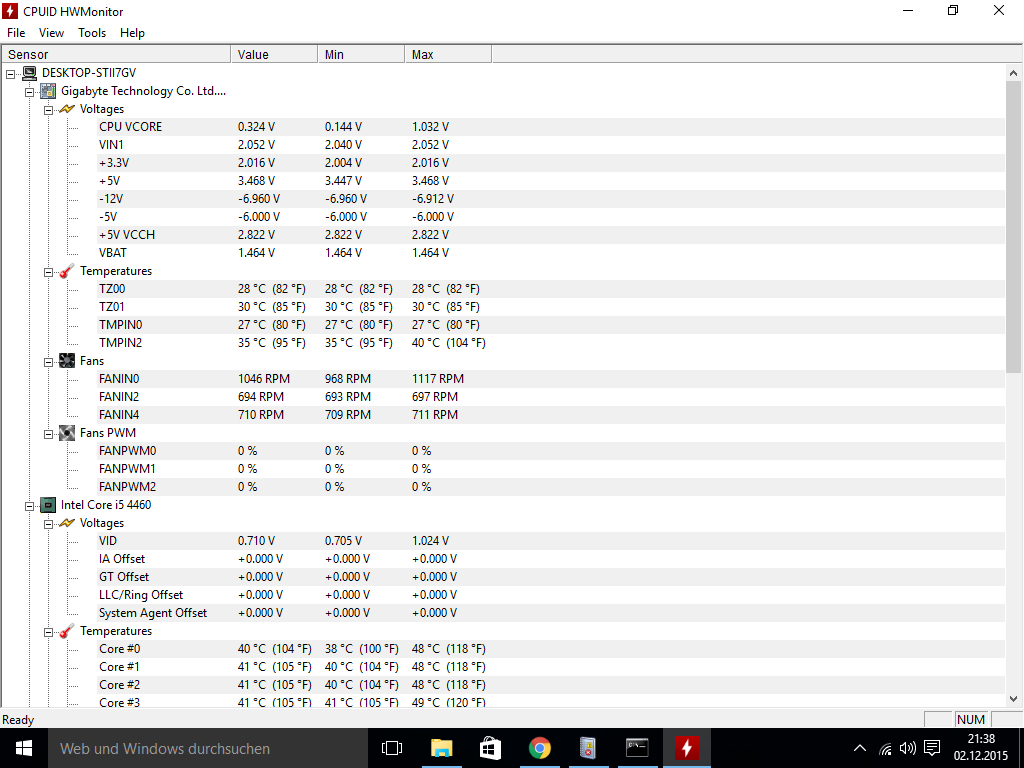
Task: Collapse the Fans group
Action: [x=48, y=362]
